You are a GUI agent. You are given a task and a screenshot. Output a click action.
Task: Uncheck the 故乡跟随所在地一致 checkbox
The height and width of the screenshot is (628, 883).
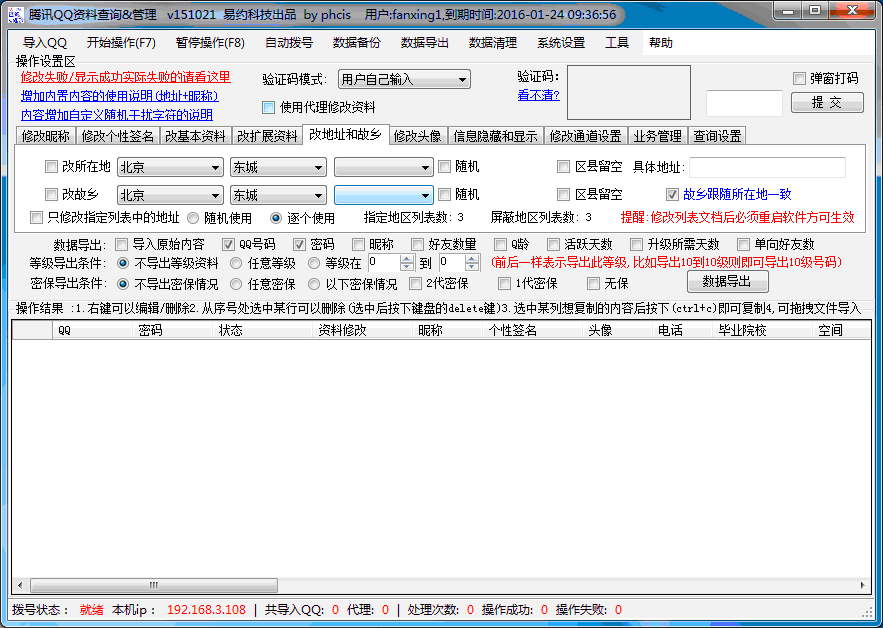tap(672, 194)
